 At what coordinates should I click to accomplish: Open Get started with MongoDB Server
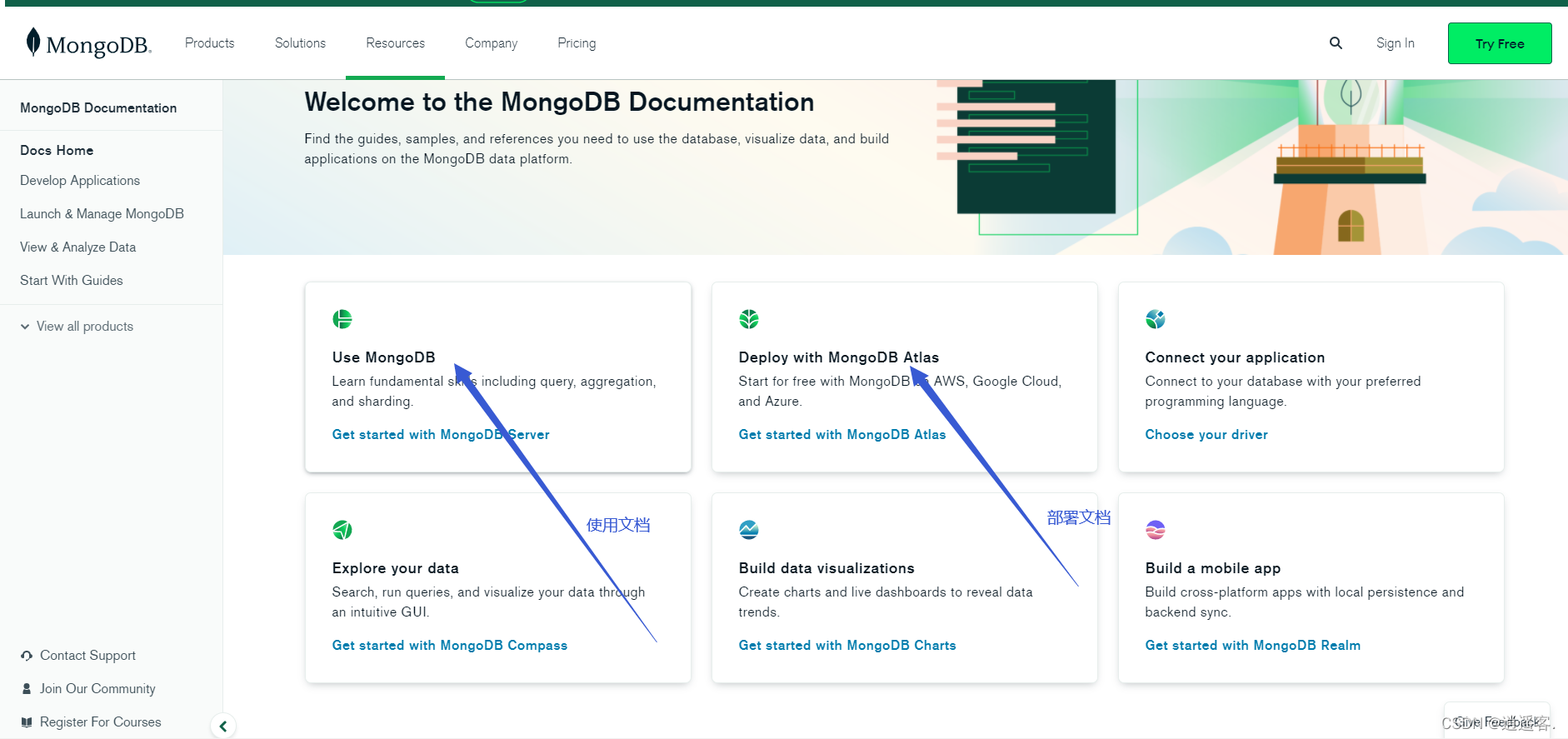(x=441, y=435)
